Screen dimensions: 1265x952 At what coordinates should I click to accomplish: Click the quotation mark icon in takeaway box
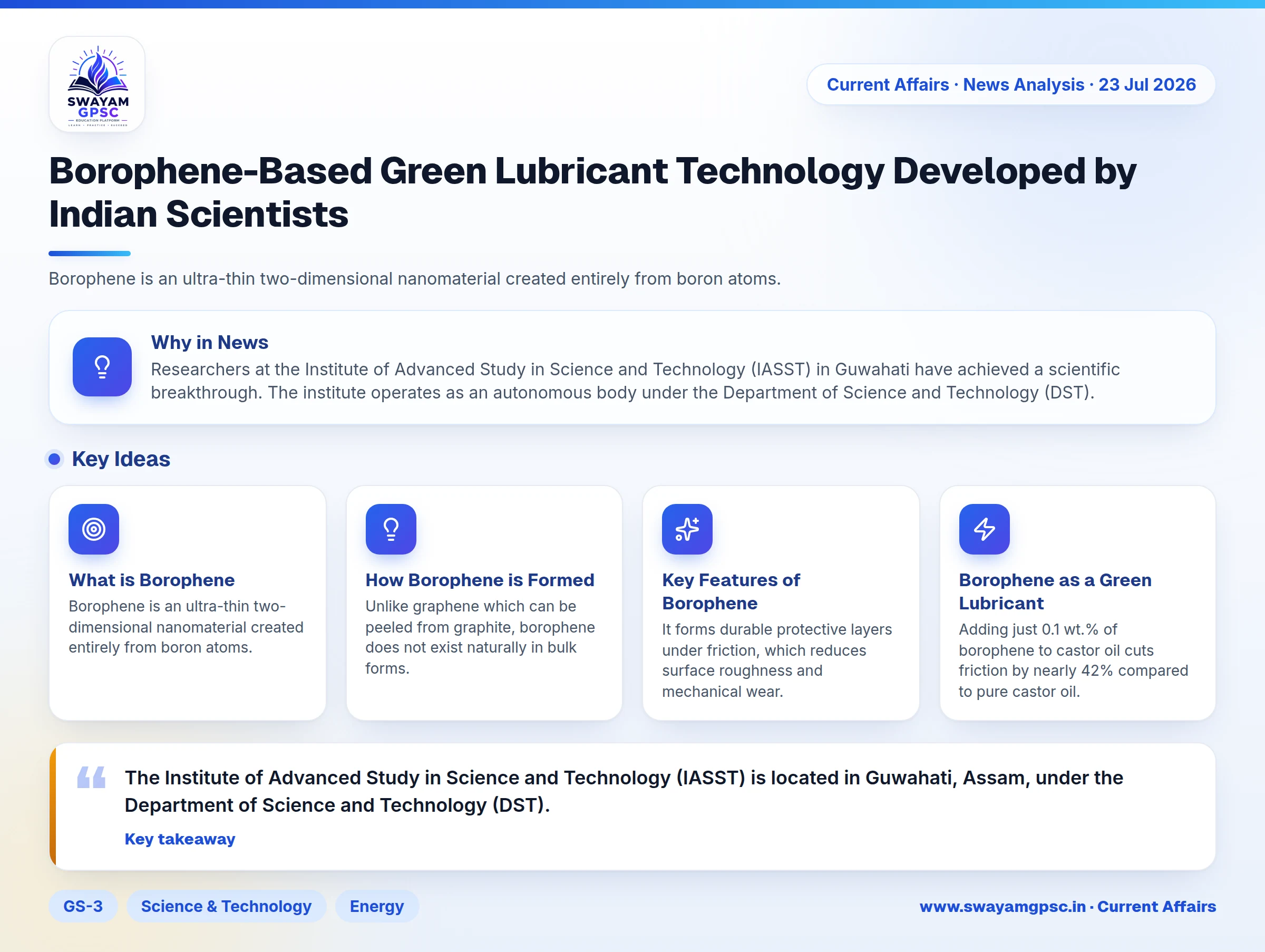coord(92,777)
